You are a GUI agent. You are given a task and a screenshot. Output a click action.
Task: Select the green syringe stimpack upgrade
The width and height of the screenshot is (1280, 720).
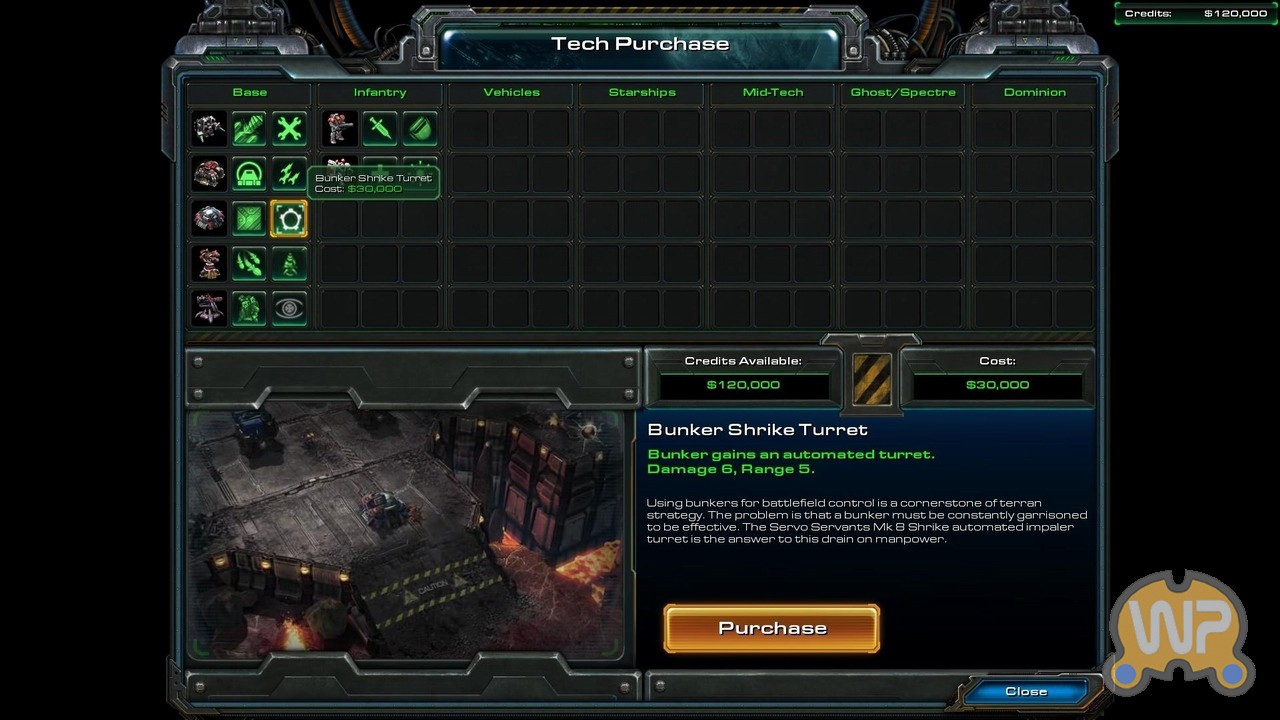coord(380,128)
